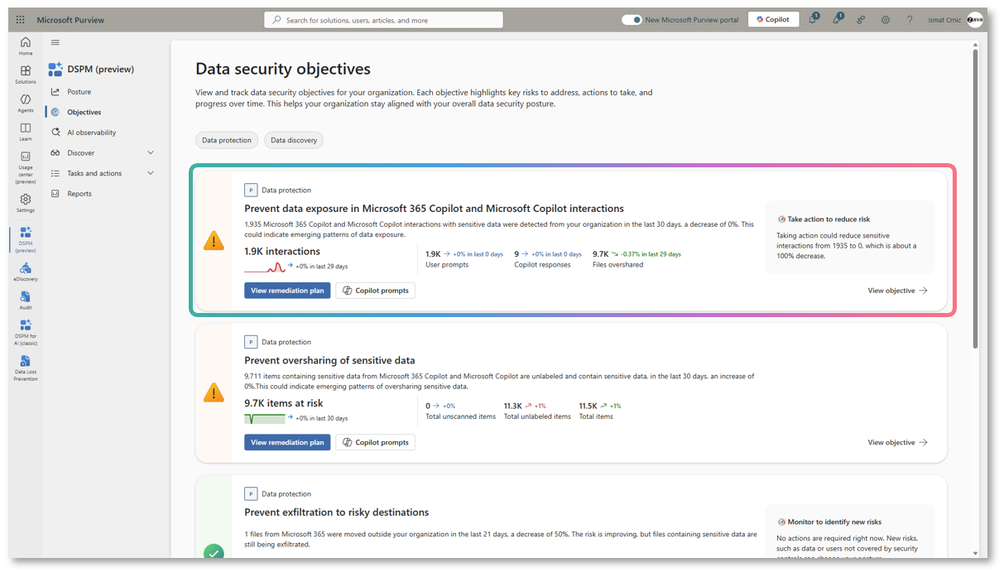Toggle the New Microsoft Purview portal switch
This screenshot has width=999, height=573.
click(x=632, y=20)
